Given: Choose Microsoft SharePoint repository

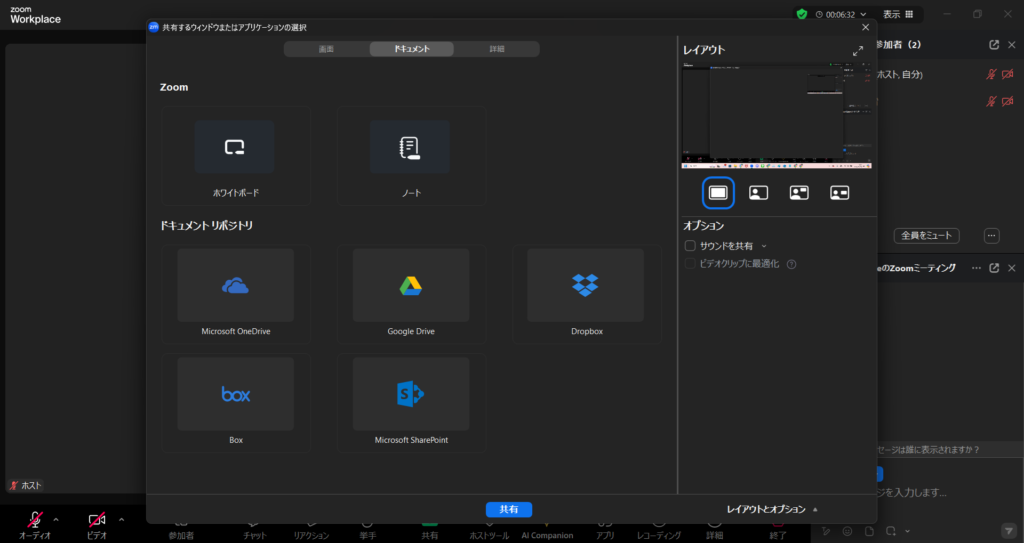Looking at the screenshot, I should (411, 401).
